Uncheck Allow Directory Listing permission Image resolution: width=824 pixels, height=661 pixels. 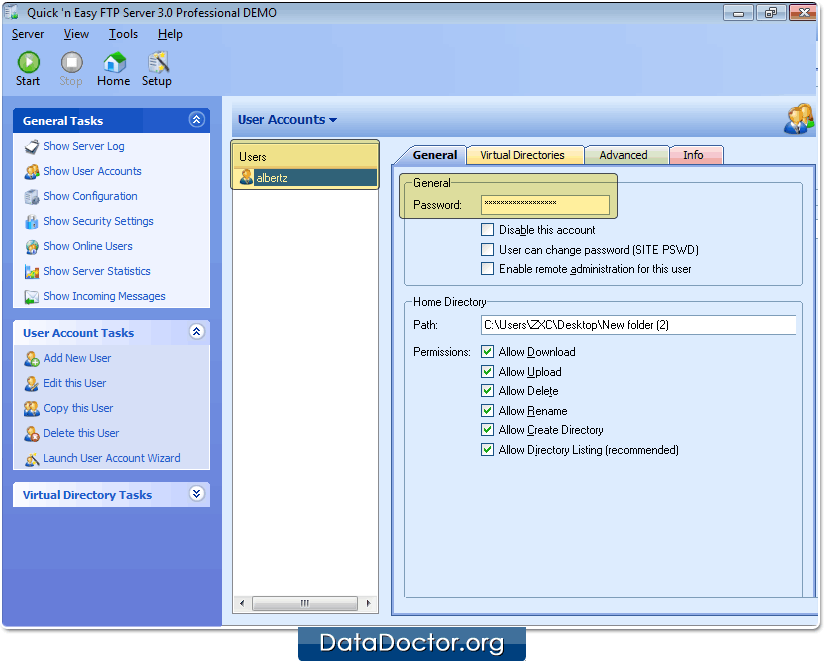487,450
